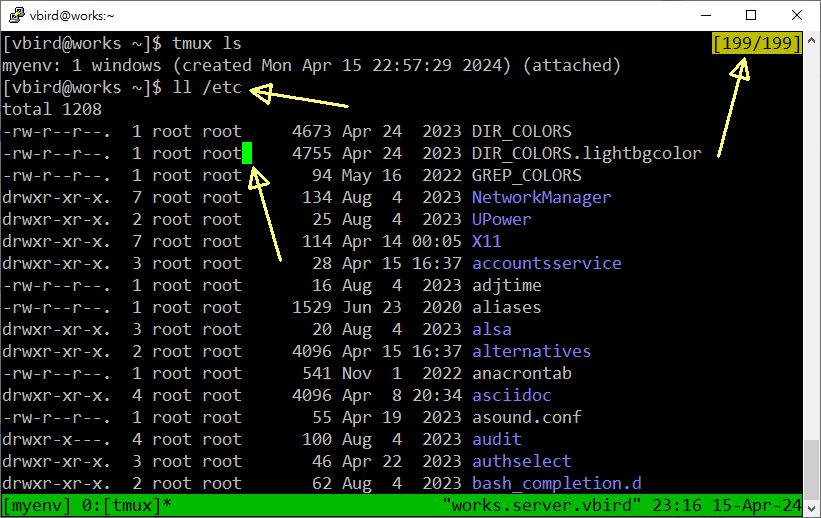Screen dimensions: 821x518
Task: Close the vbird@works terminal window
Action: point(796,15)
